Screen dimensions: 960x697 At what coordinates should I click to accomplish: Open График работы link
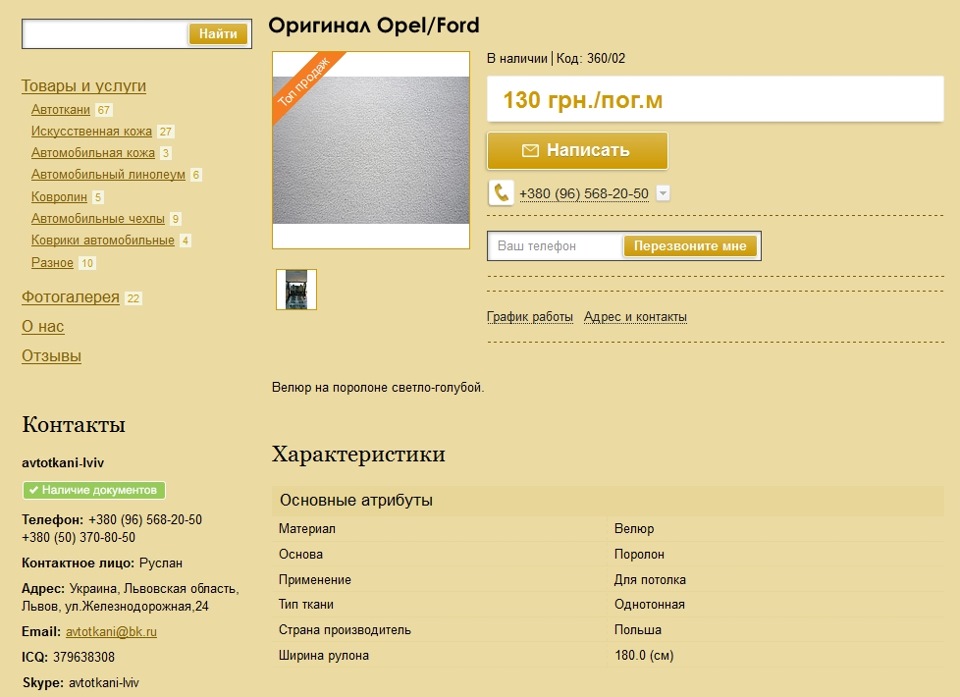[x=530, y=317]
